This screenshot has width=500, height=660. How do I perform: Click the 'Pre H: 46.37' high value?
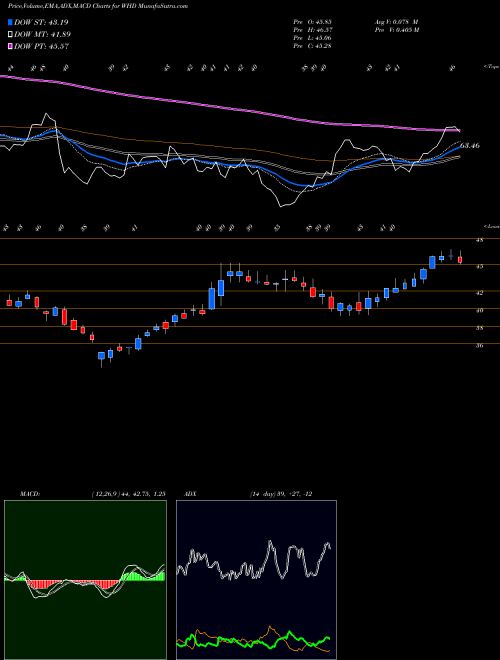pyautogui.click(x=312, y=30)
